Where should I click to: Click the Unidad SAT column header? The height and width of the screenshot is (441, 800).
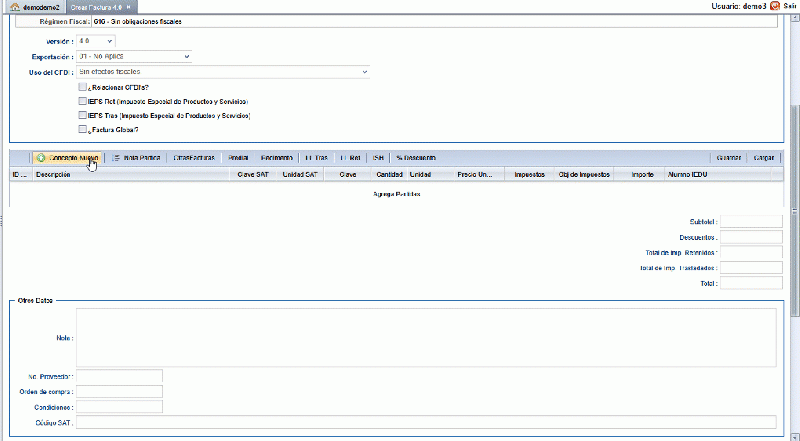pos(300,175)
